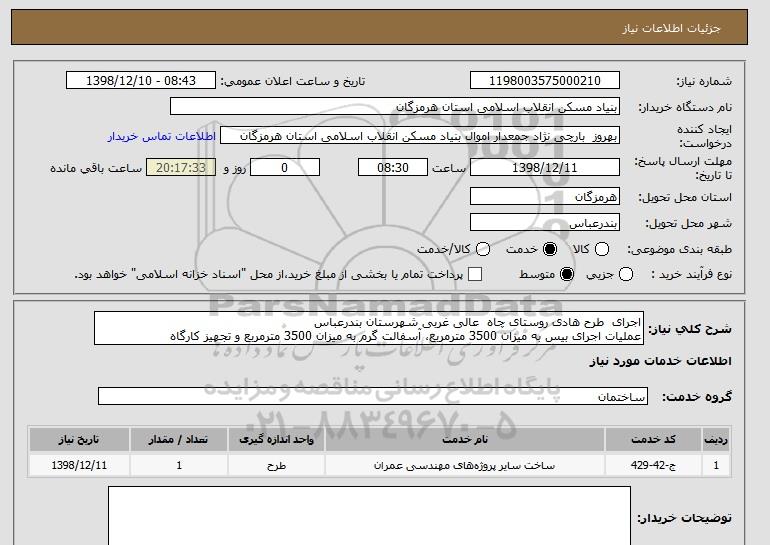The image size is (770, 545).
Task: Choose جزیی purchase process type
Action: click(x=626, y=274)
